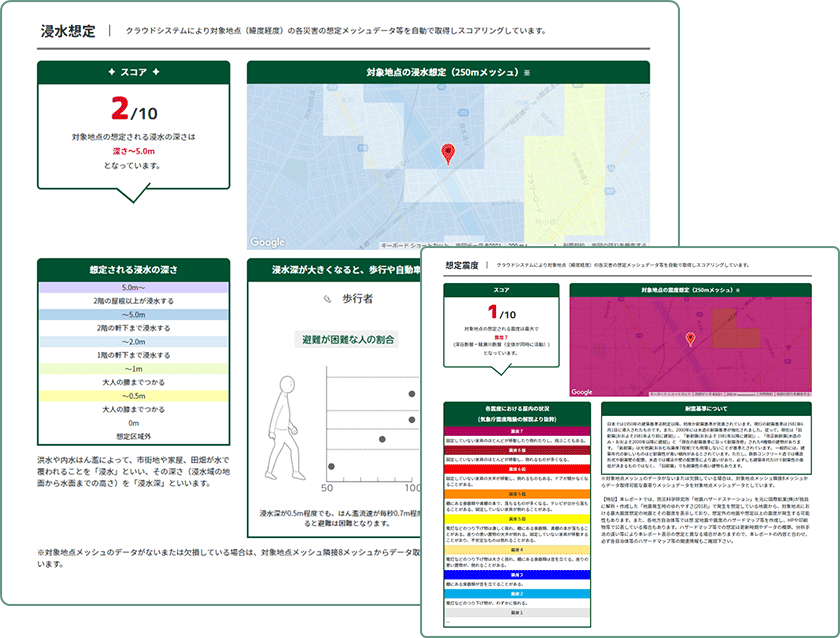
Task: Click the 歩行者 label
Action: coord(358,299)
